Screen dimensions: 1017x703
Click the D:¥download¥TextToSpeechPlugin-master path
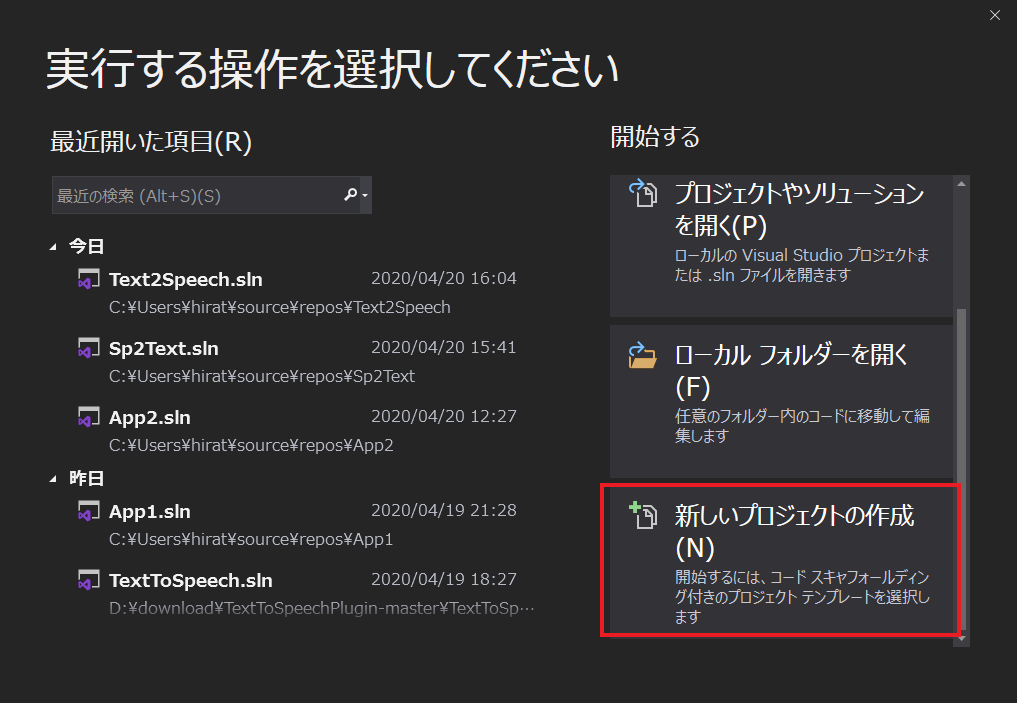tap(322, 608)
